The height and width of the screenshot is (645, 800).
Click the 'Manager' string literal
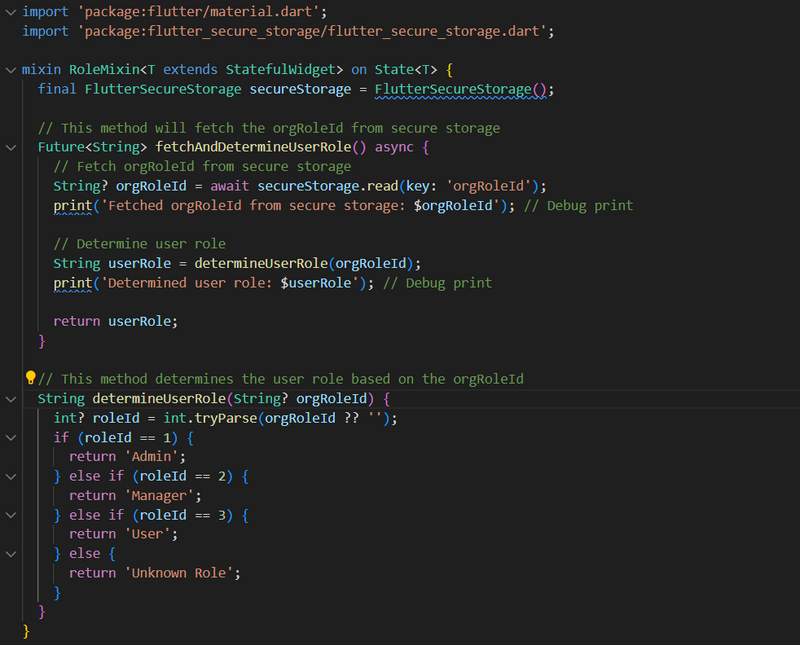click(163, 495)
